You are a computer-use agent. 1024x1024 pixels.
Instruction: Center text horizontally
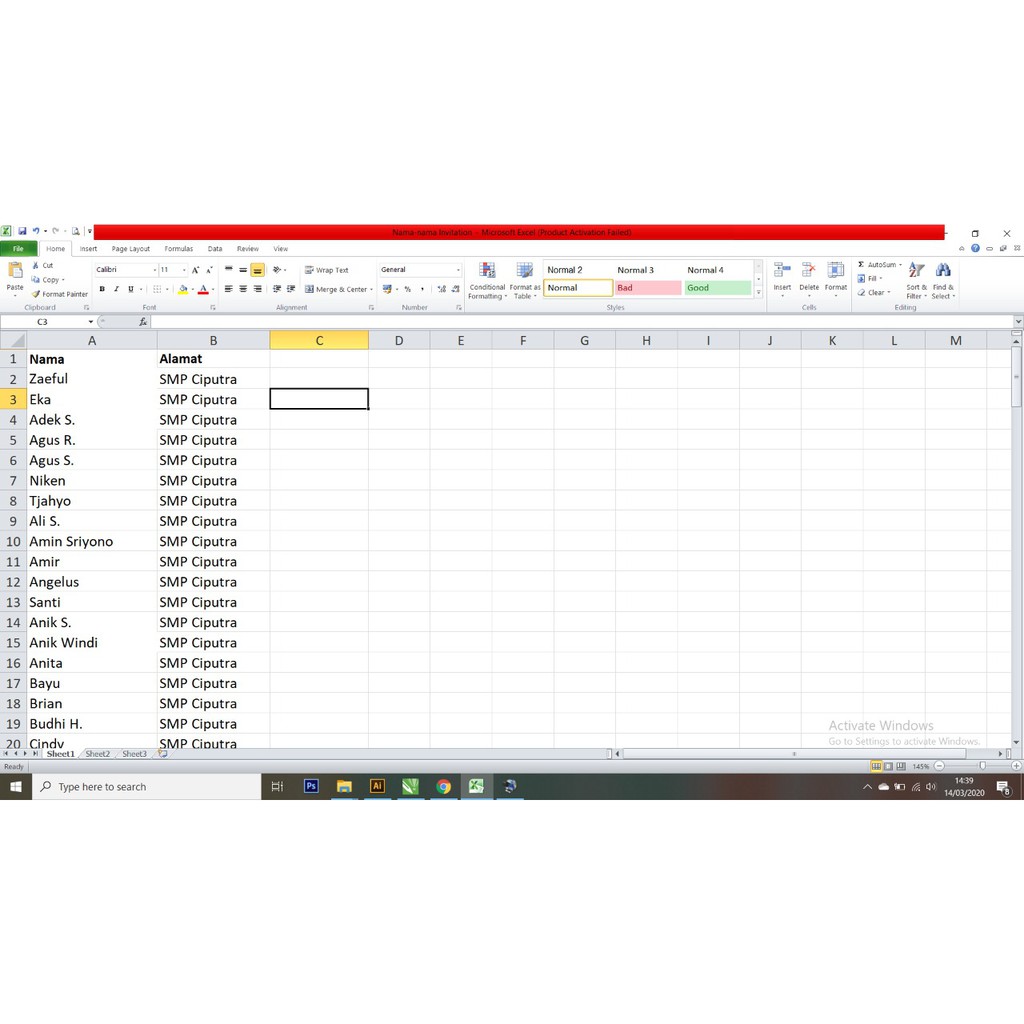[x=243, y=289]
